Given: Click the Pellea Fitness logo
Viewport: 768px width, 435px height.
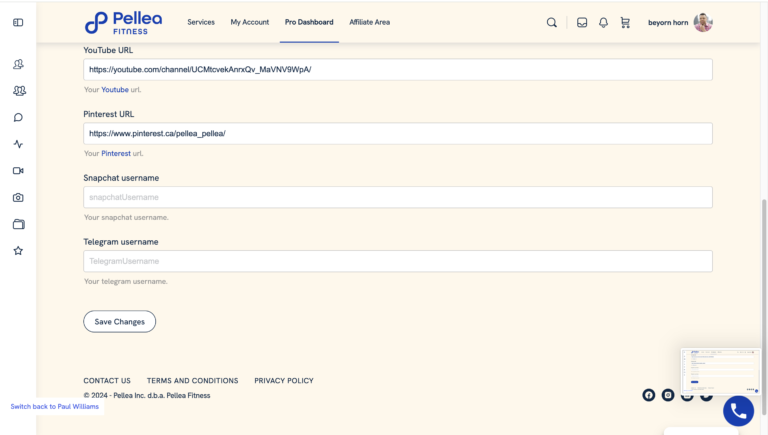Looking at the screenshot, I should pos(123,23).
